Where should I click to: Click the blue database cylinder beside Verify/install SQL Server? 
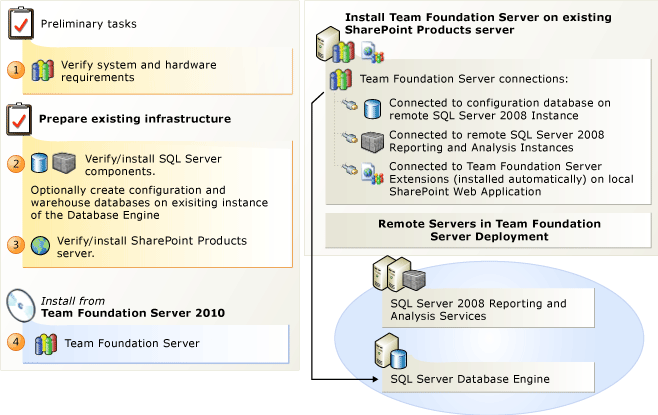39,163
